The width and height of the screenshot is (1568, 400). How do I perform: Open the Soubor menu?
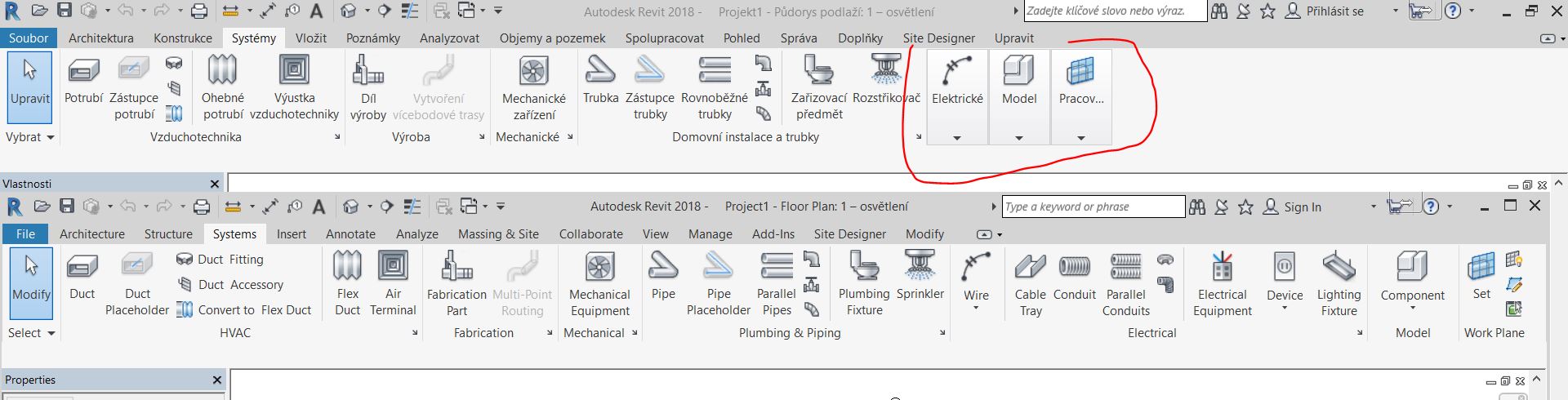coord(29,38)
